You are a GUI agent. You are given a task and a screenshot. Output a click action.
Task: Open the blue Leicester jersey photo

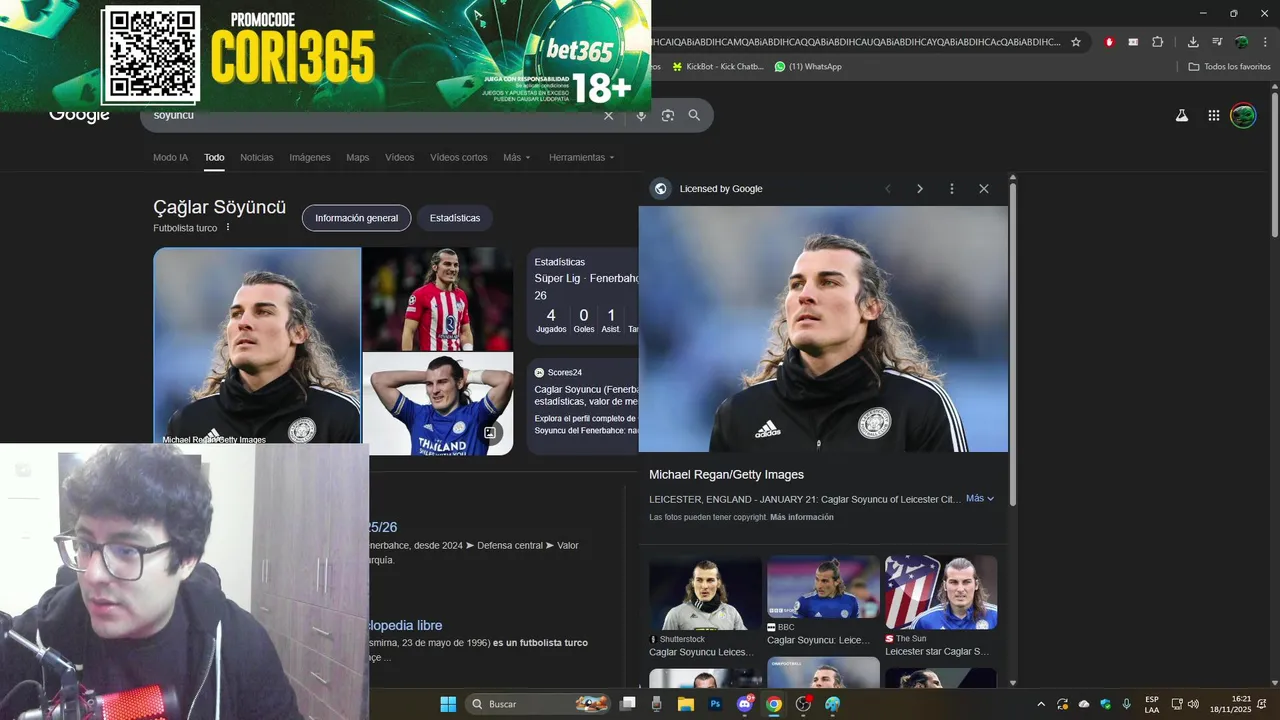click(x=438, y=403)
